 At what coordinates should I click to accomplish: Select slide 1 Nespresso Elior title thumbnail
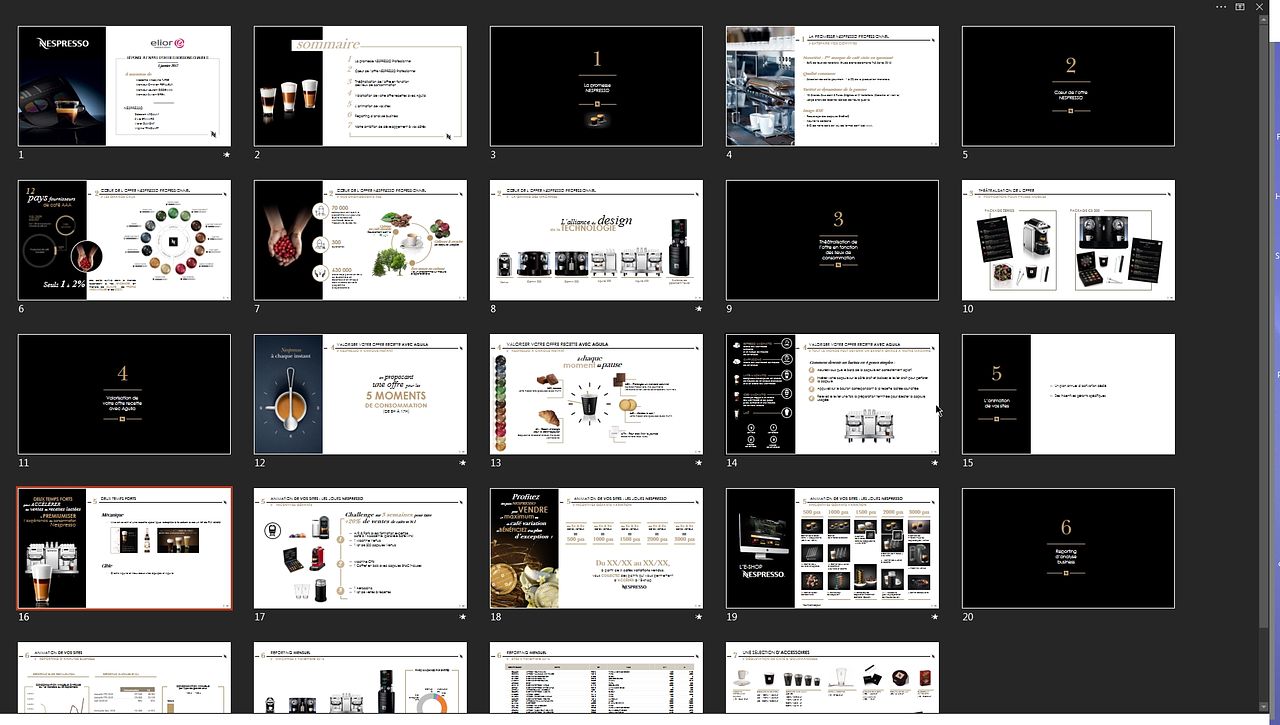click(x=124, y=86)
